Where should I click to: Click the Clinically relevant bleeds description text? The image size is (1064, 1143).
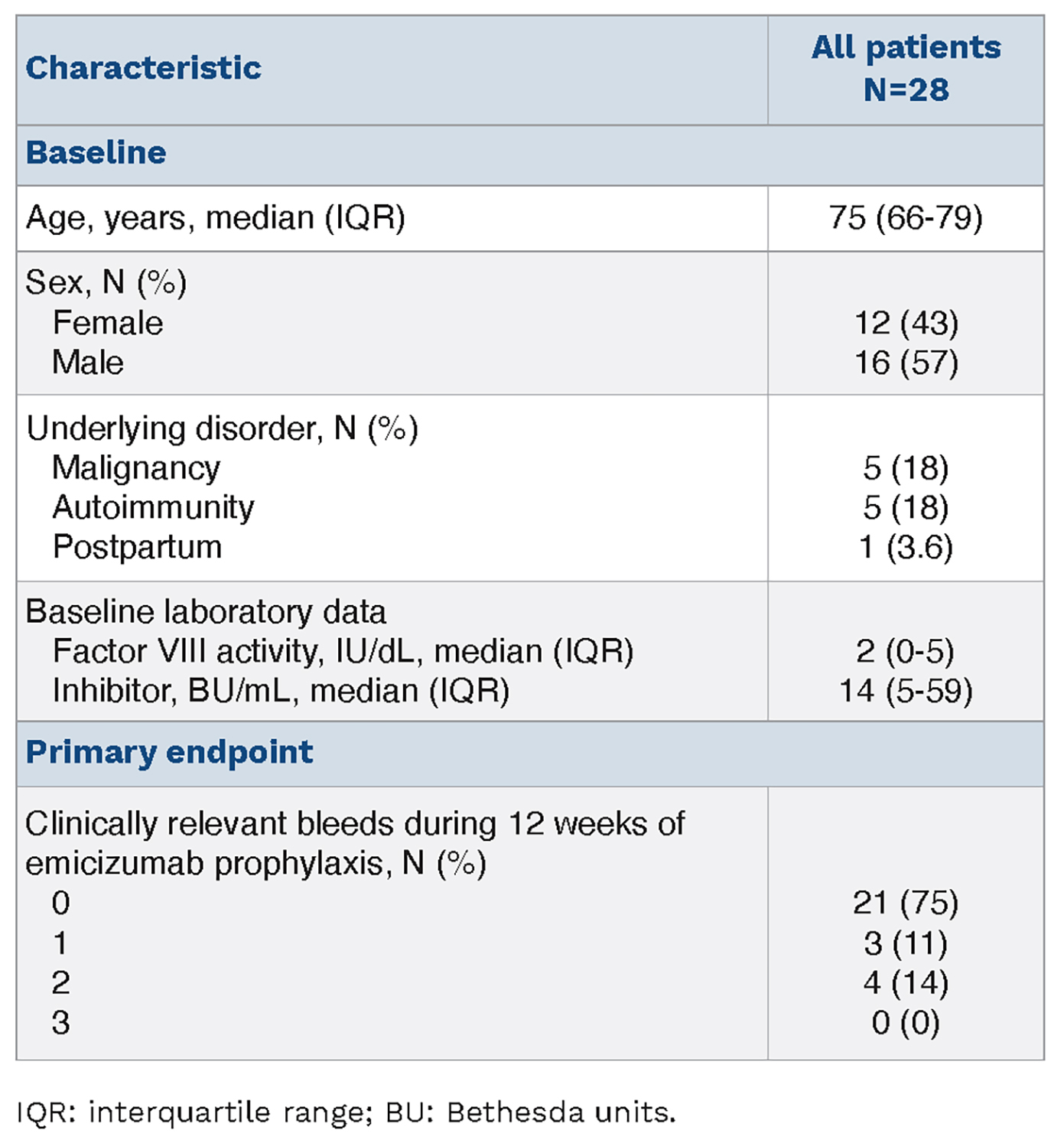[355, 844]
